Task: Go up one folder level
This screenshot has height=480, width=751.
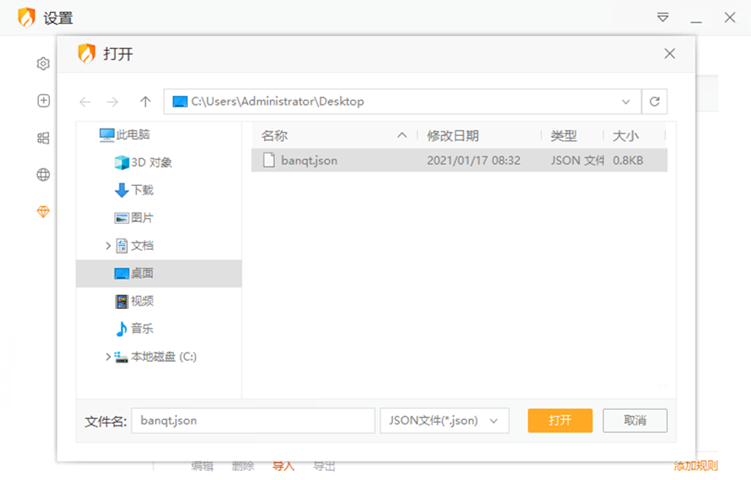Action: [145, 102]
